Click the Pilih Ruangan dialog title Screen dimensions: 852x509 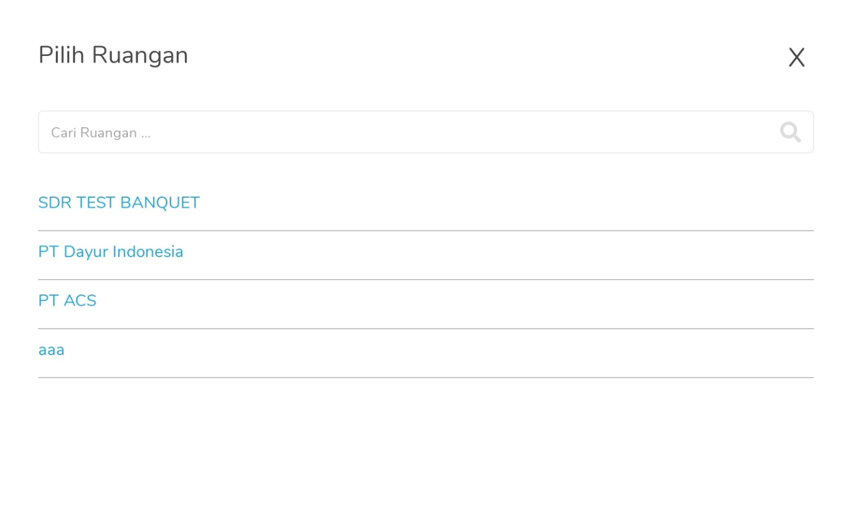click(x=113, y=55)
